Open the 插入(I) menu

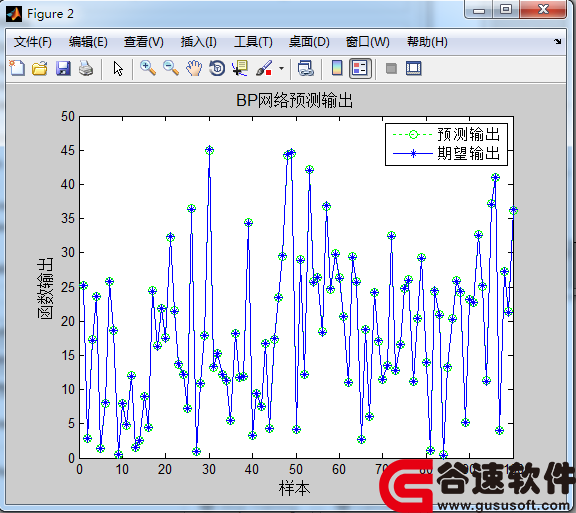click(199, 42)
